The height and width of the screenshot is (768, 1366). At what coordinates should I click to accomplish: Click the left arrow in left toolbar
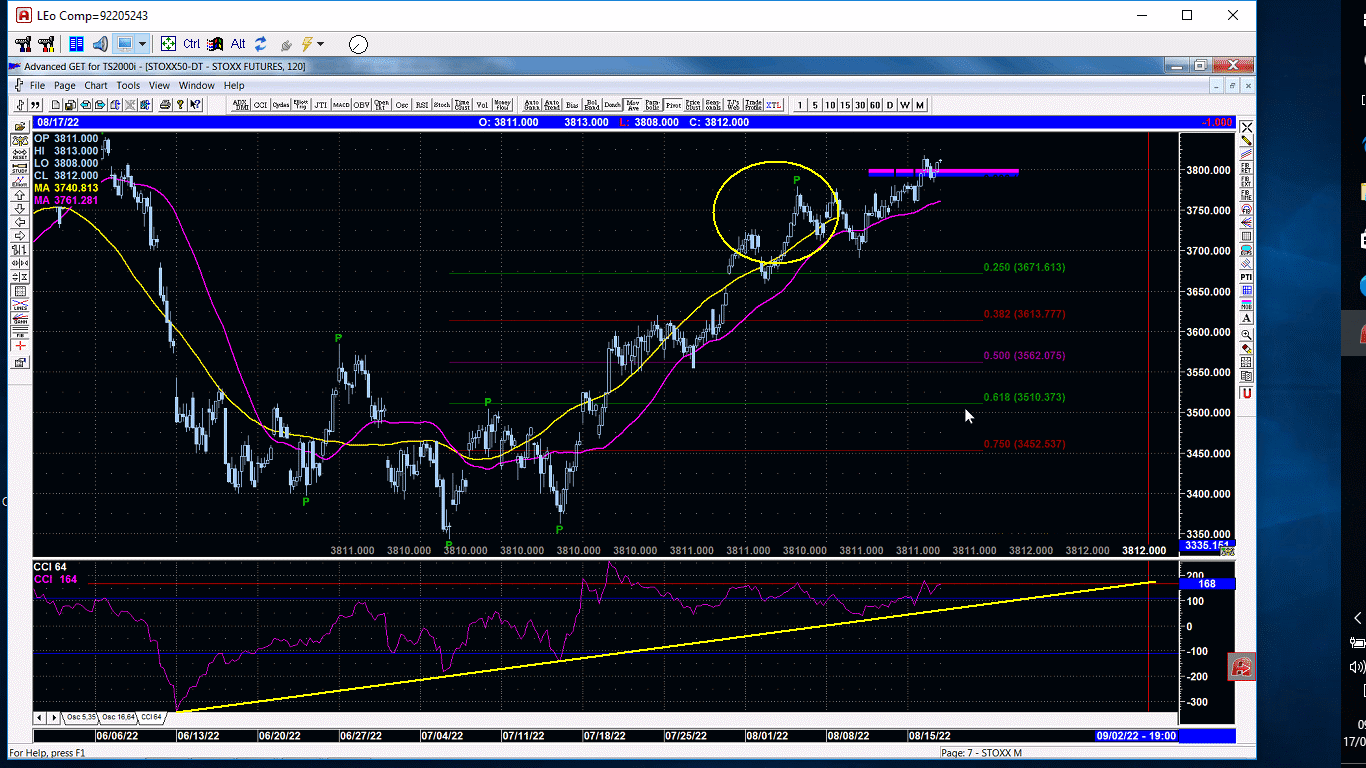(20, 222)
